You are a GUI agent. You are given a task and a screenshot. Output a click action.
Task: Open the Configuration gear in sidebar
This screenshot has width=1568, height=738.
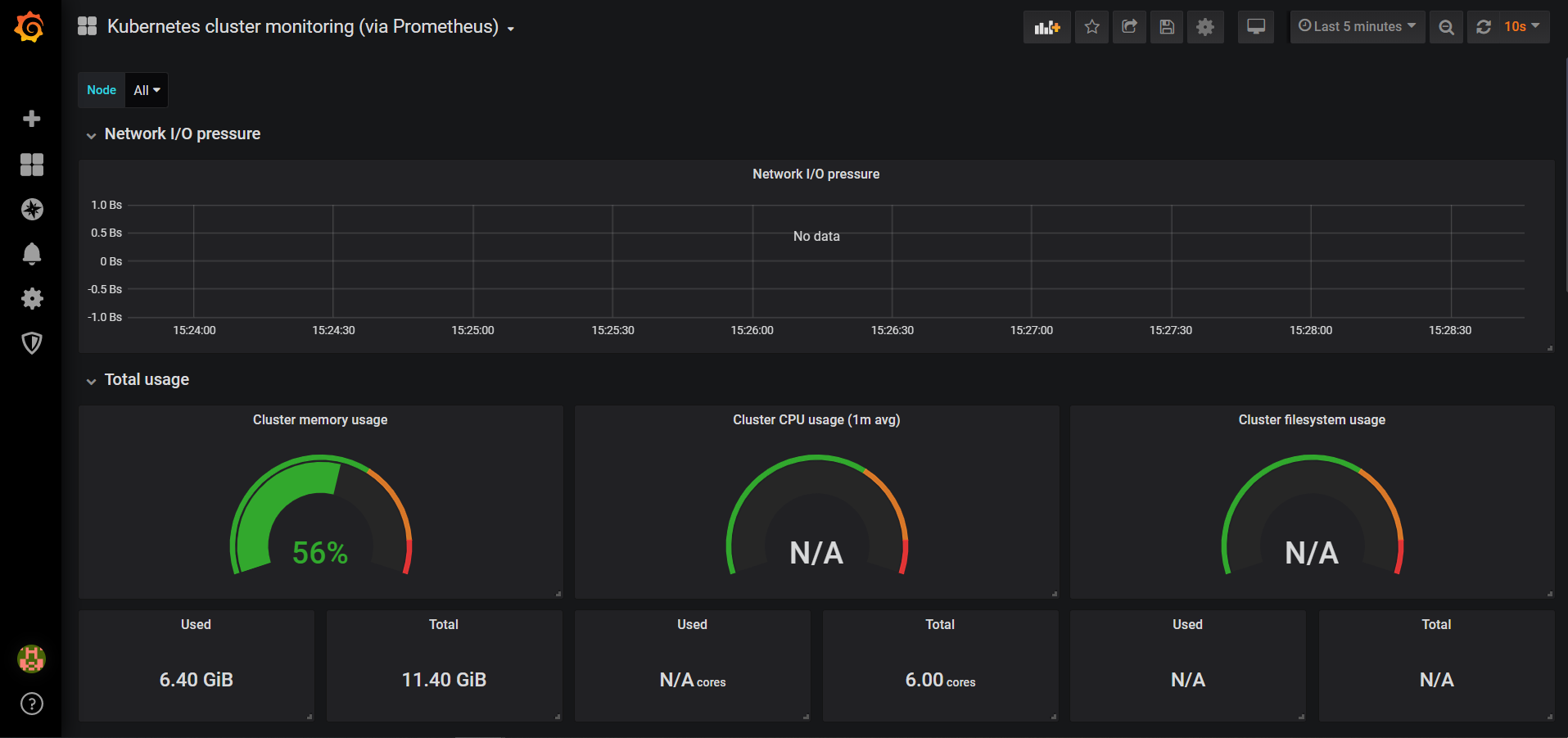(32, 298)
